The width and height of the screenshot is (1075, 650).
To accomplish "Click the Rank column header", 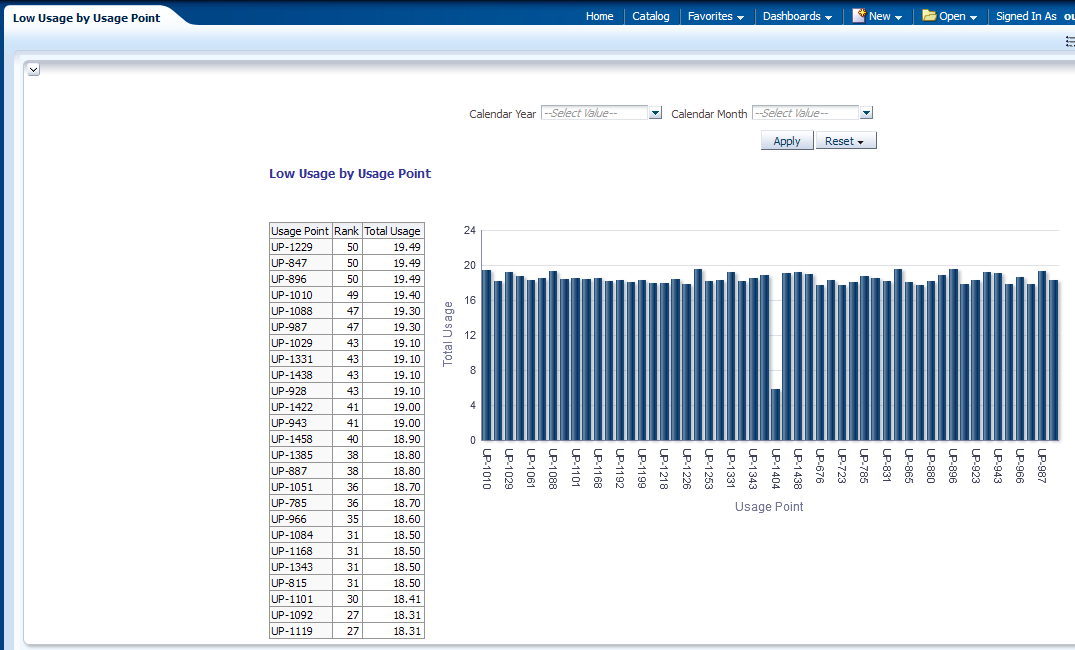I will [347, 231].
